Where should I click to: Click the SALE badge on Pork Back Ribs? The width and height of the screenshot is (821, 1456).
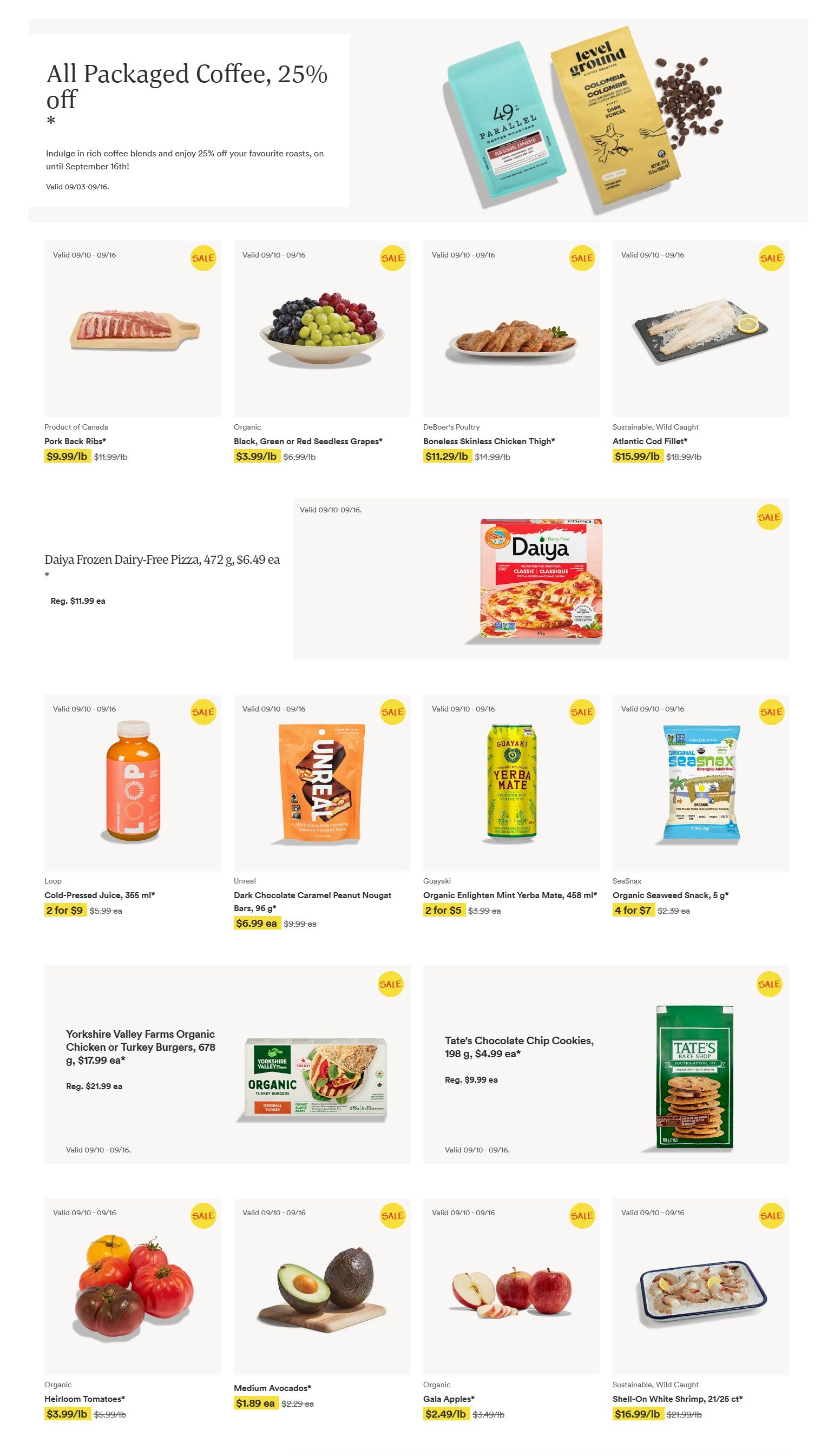[203, 258]
